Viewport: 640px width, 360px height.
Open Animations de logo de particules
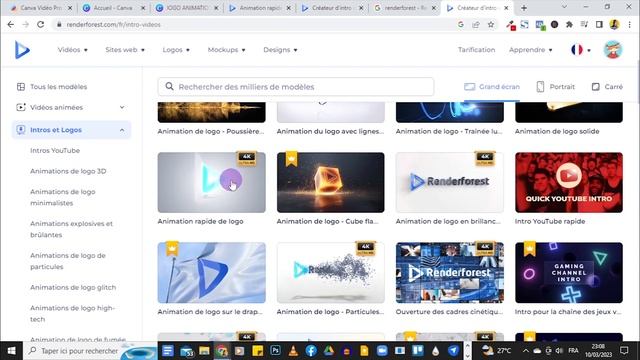tap(67, 261)
